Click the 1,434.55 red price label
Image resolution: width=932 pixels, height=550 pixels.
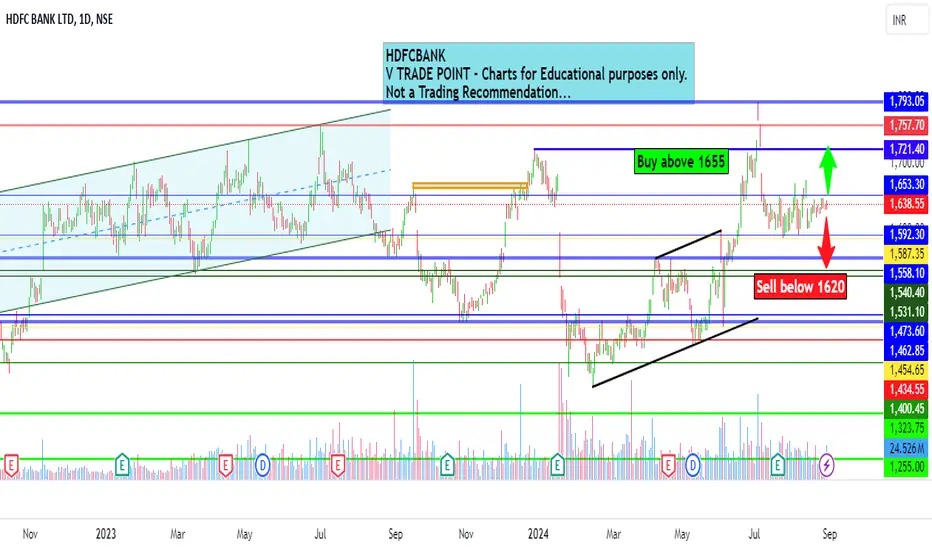pos(906,389)
